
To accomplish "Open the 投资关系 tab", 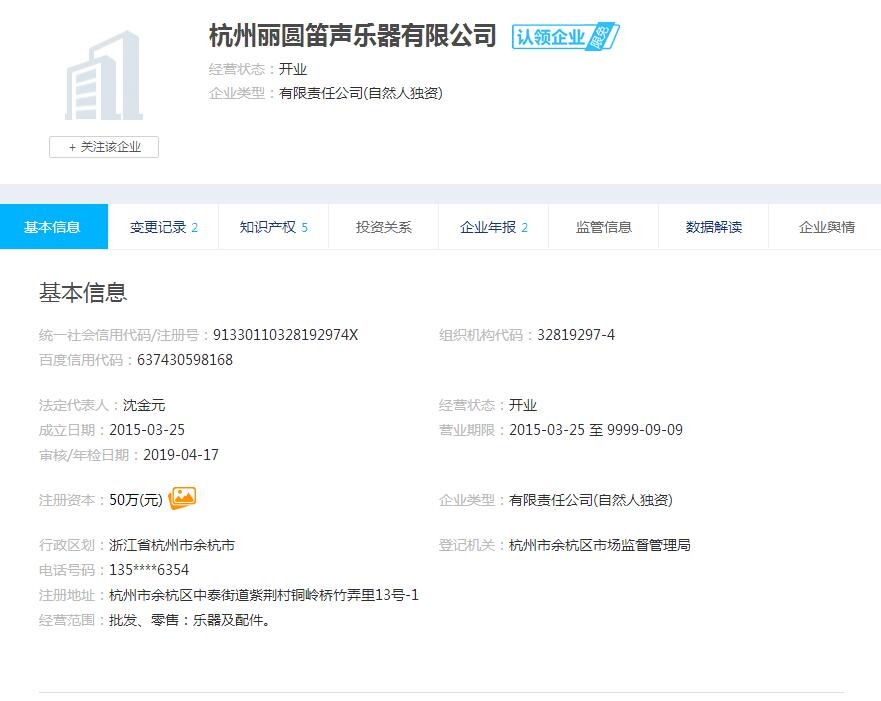I will tap(384, 227).
